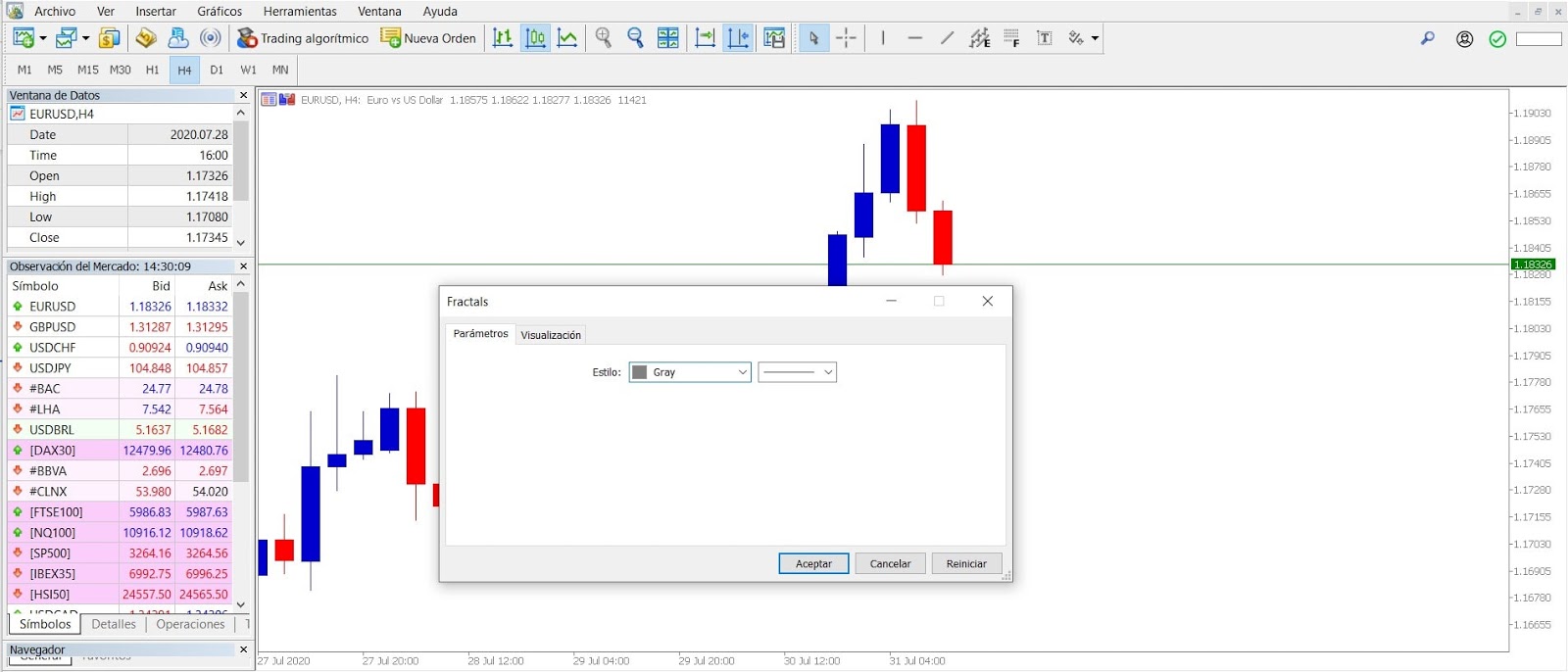The height and width of the screenshot is (672, 1568).
Task: Click the Aceptar button
Action: click(x=813, y=563)
